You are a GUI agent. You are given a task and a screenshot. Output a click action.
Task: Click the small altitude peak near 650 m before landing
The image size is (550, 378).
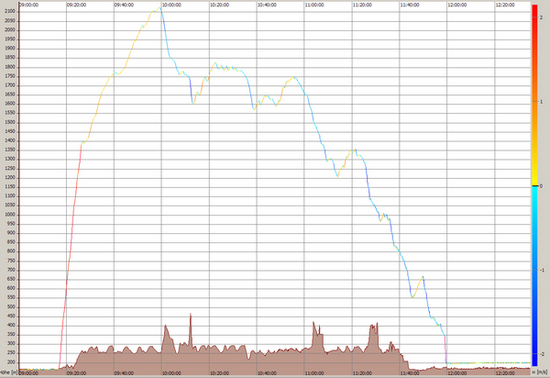coord(423,277)
